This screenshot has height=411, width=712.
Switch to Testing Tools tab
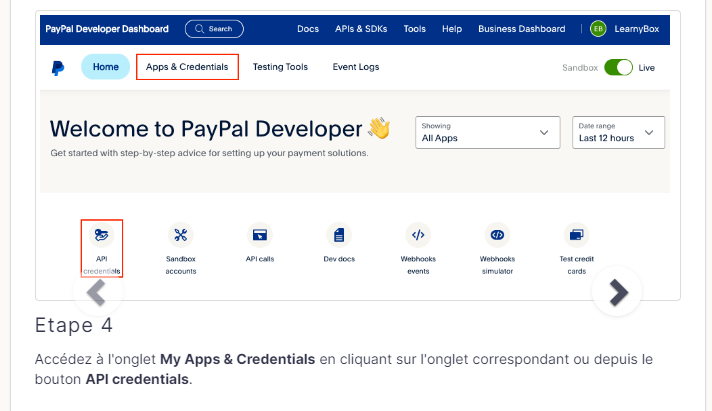[x=280, y=67]
